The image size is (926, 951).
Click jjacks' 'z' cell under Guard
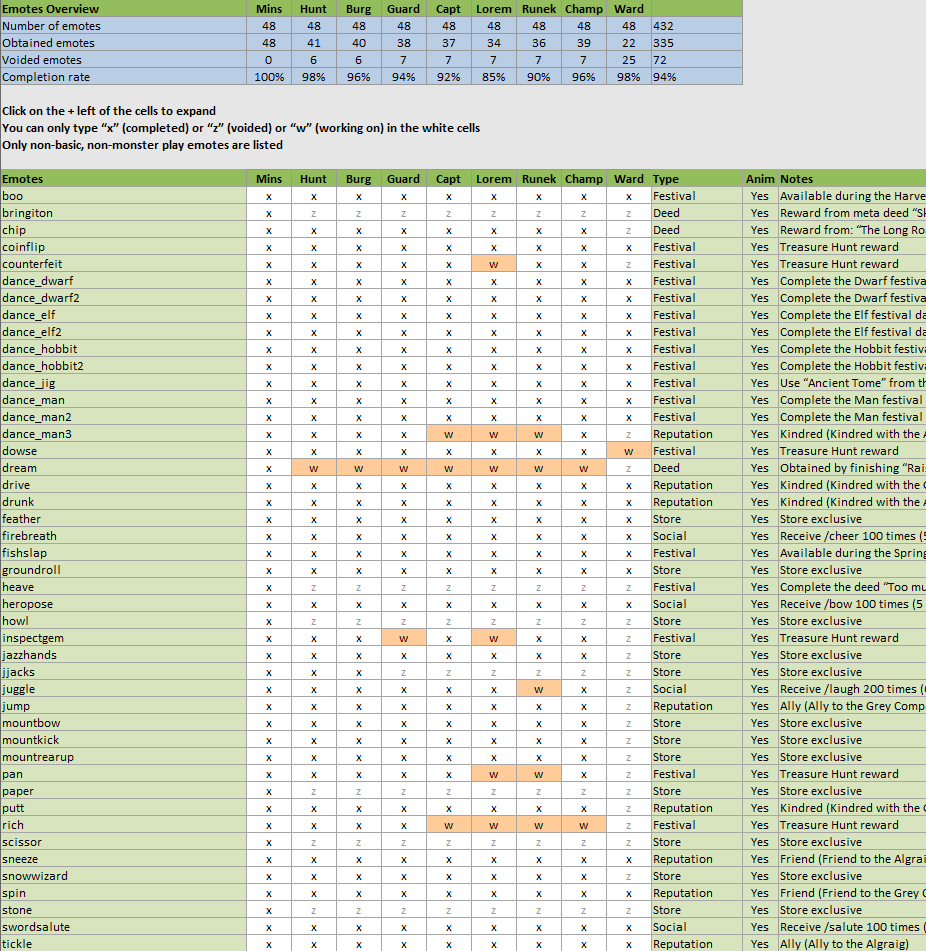point(403,671)
